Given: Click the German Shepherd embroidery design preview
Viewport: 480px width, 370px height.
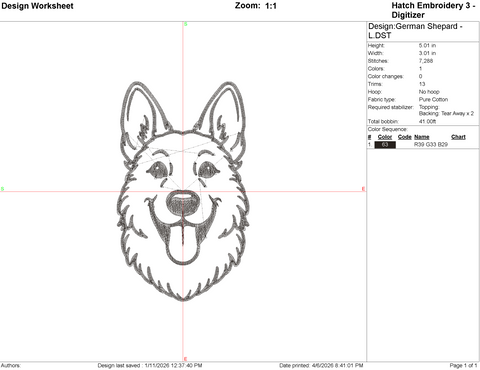Looking at the screenshot, I should coord(183,191).
